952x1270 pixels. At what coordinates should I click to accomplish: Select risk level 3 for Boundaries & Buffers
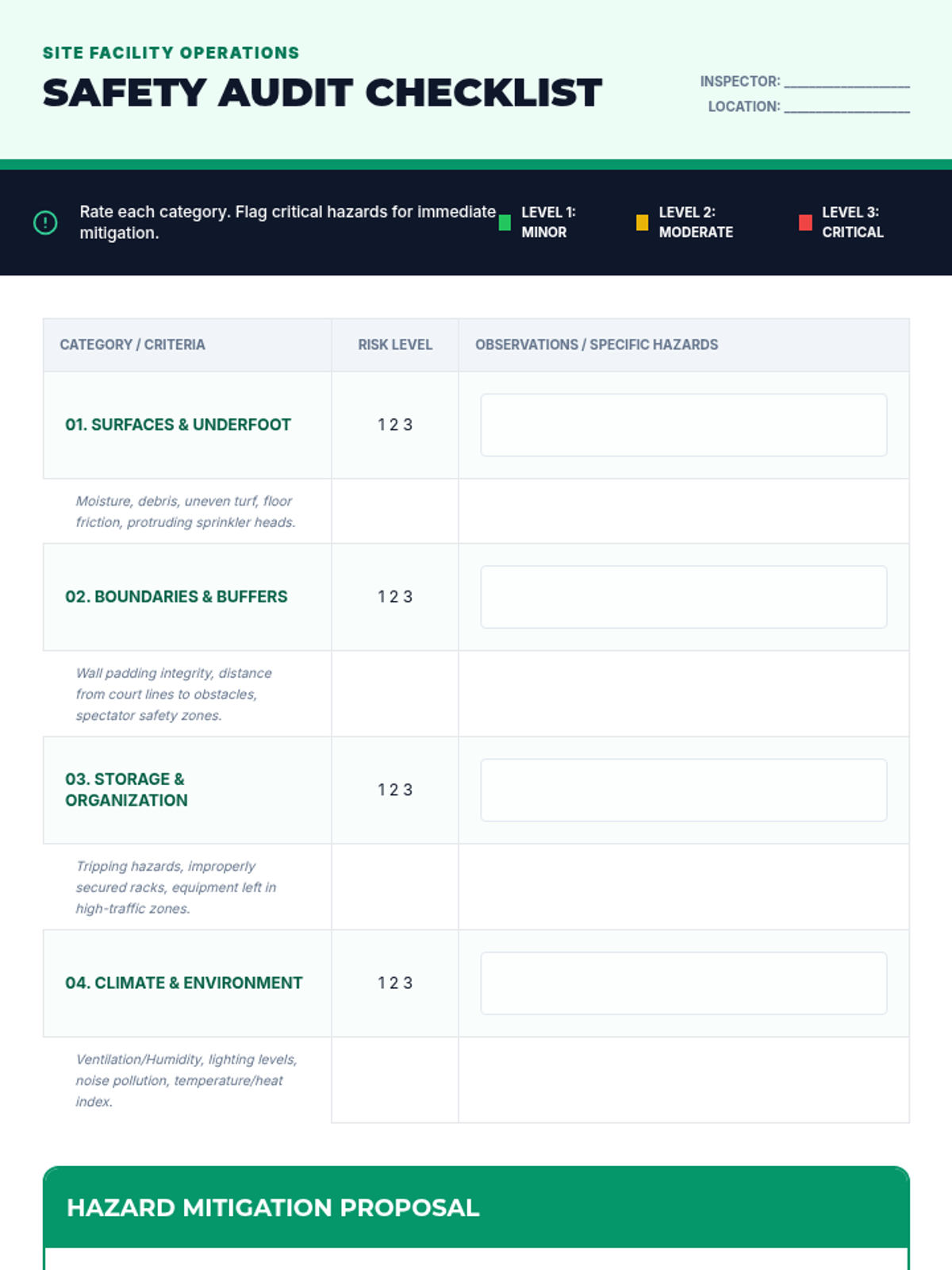click(x=408, y=597)
